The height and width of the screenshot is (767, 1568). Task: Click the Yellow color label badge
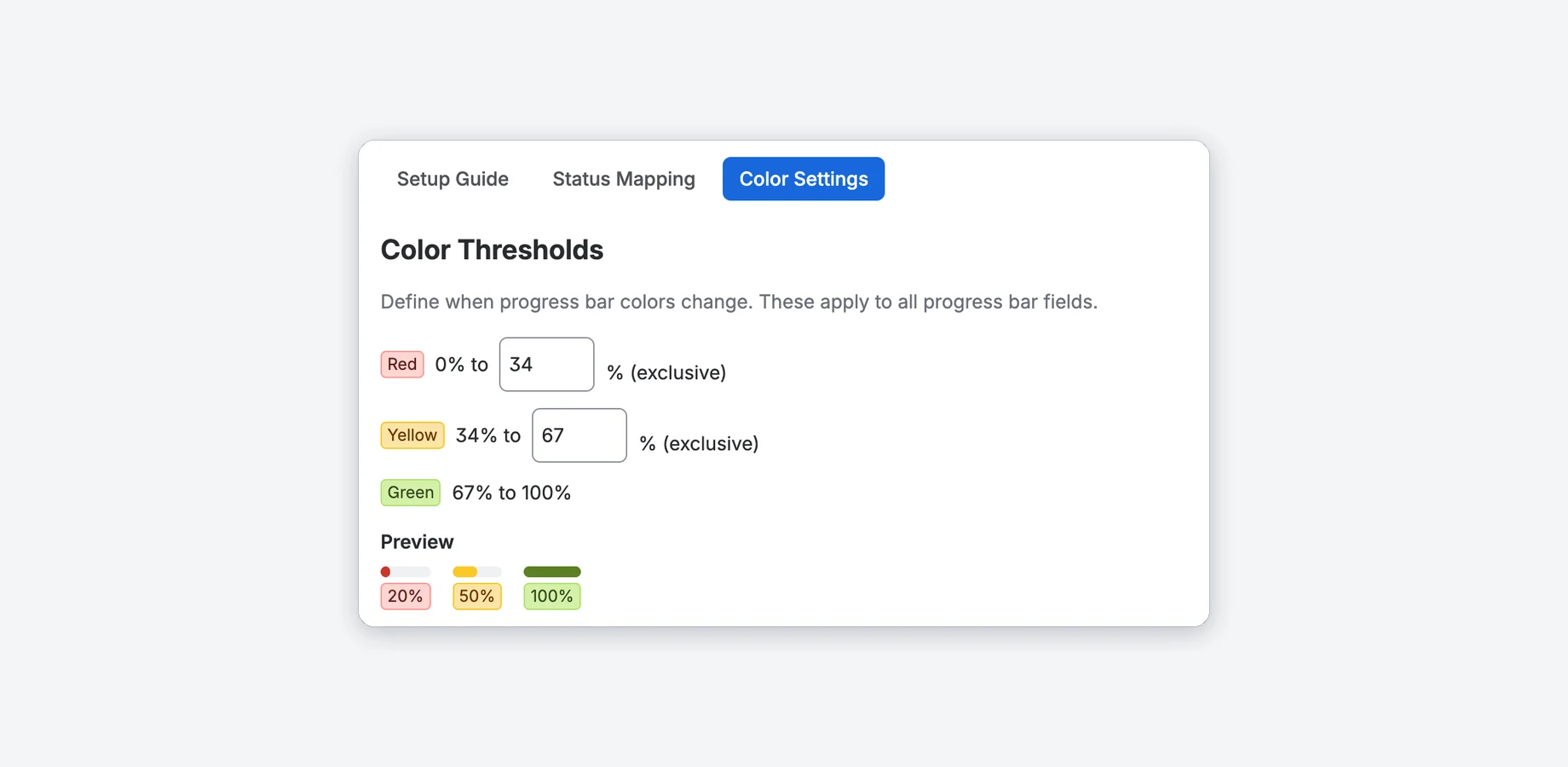pos(412,435)
